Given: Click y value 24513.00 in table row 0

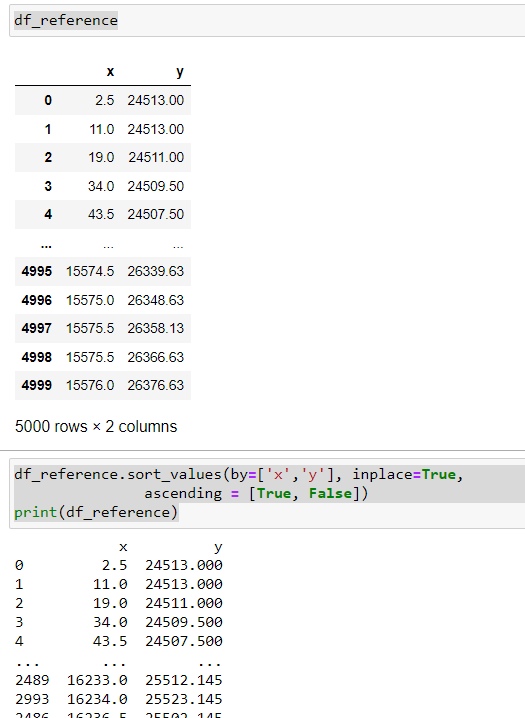Looking at the screenshot, I should pos(156,100).
